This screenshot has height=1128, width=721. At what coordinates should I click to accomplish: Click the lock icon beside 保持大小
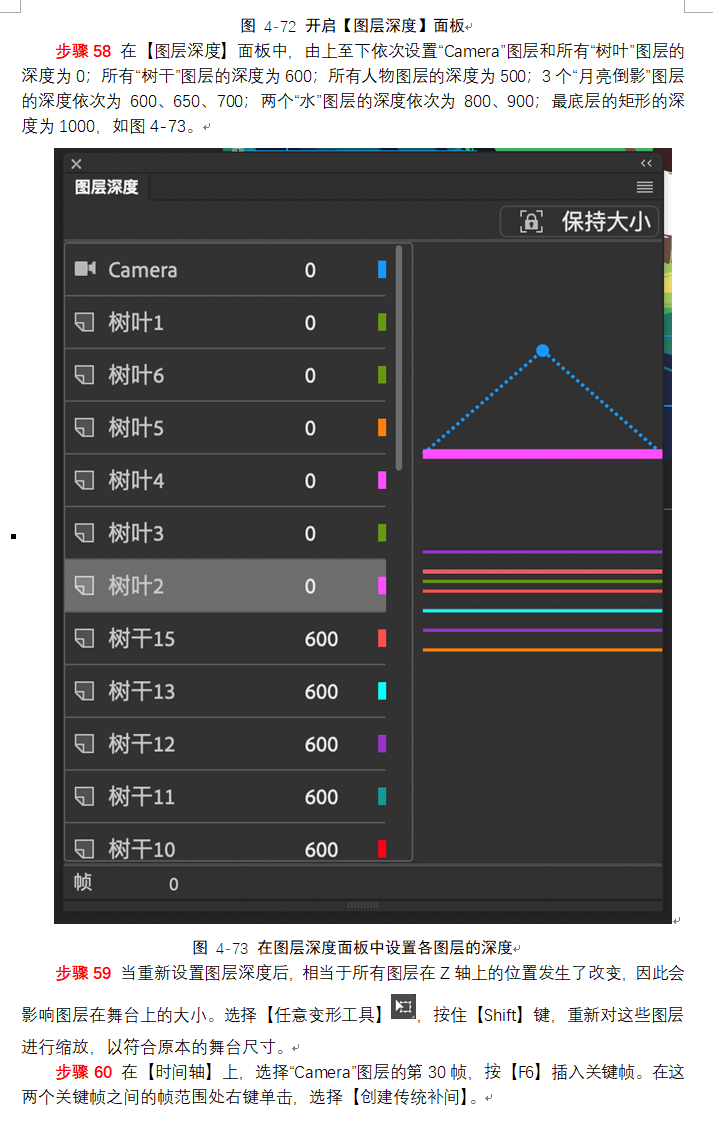coord(531,222)
